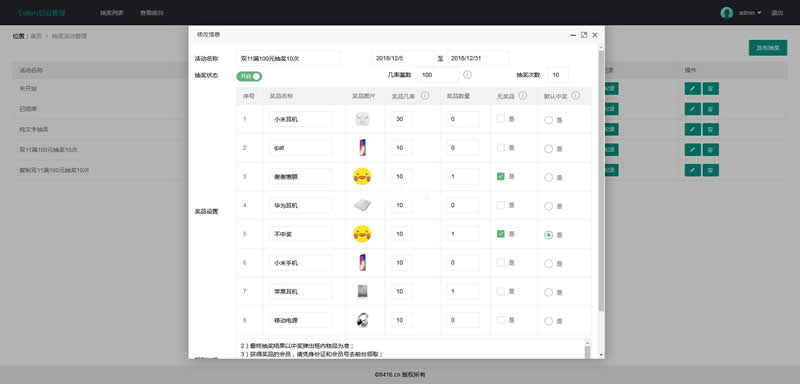Check 无奖品 checkbox for 移动电源
Screen dimensions: 800x384
(501, 320)
